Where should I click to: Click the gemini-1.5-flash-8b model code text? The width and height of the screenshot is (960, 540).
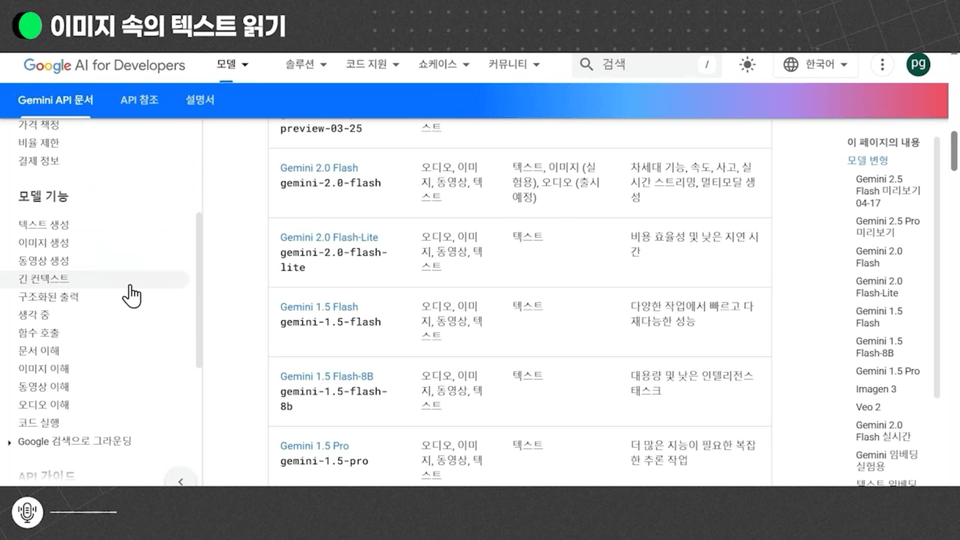(334, 399)
